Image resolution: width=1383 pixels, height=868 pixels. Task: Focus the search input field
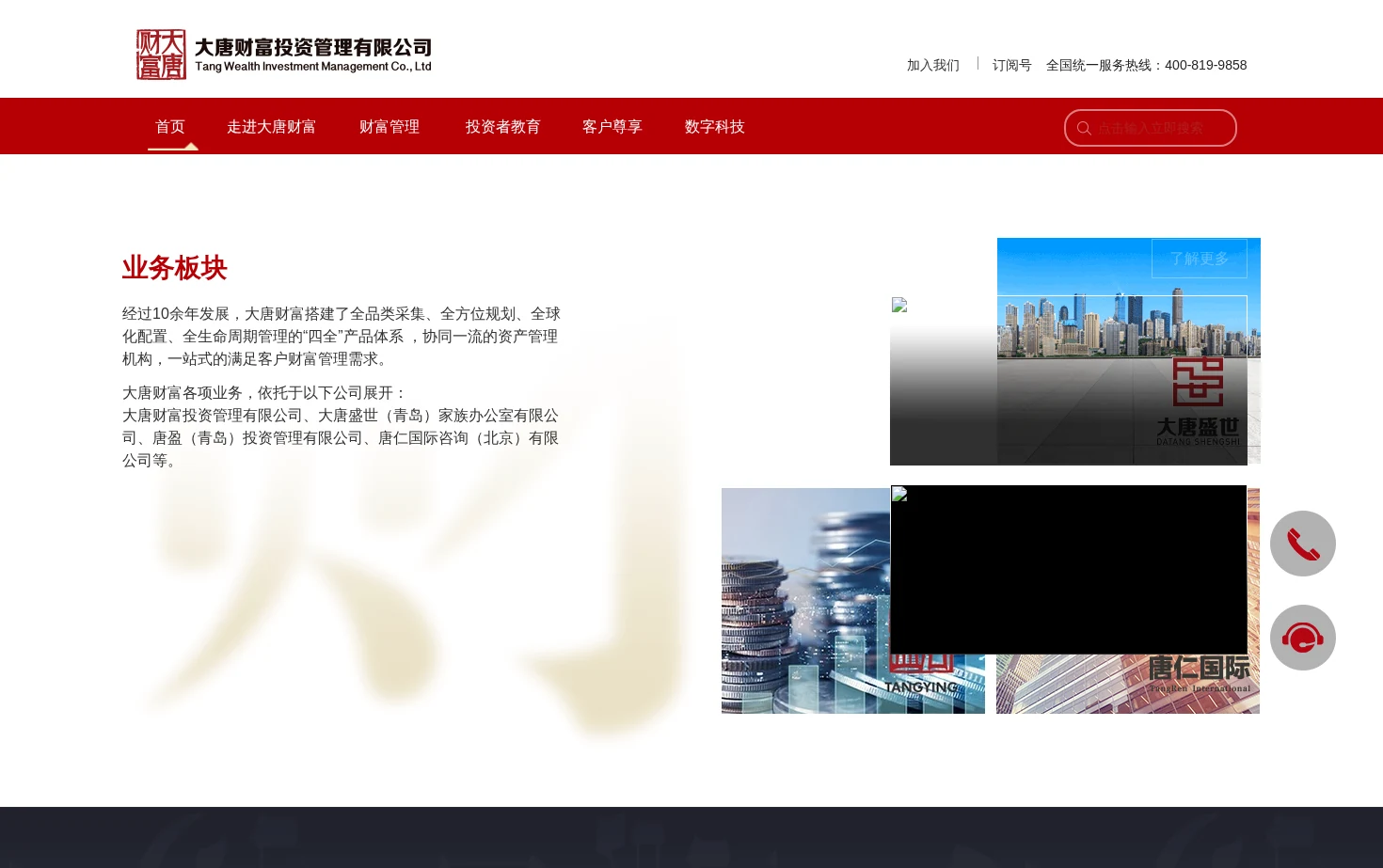click(1151, 128)
